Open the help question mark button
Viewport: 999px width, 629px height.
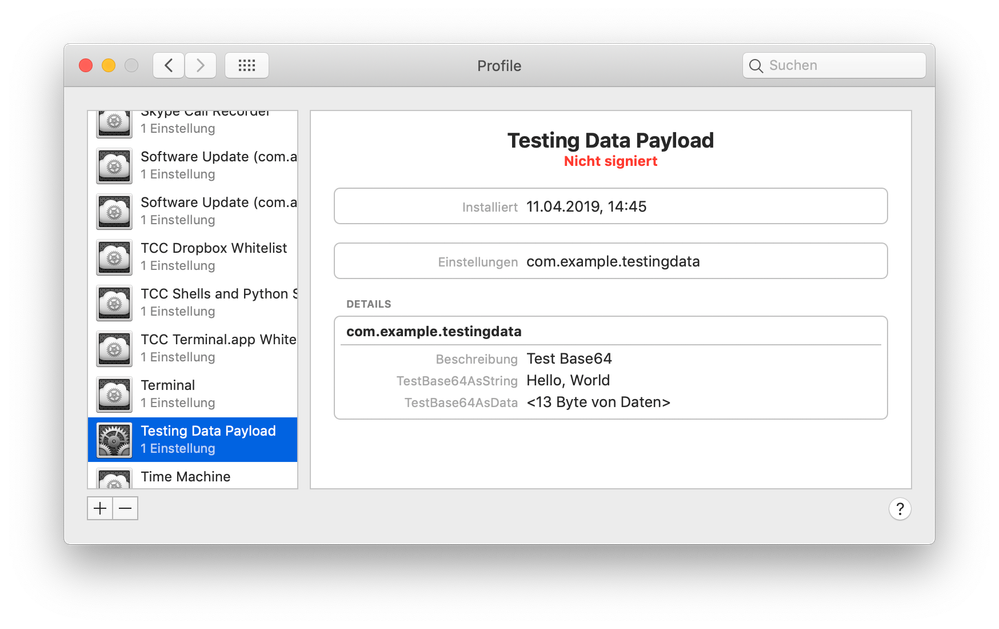[899, 509]
